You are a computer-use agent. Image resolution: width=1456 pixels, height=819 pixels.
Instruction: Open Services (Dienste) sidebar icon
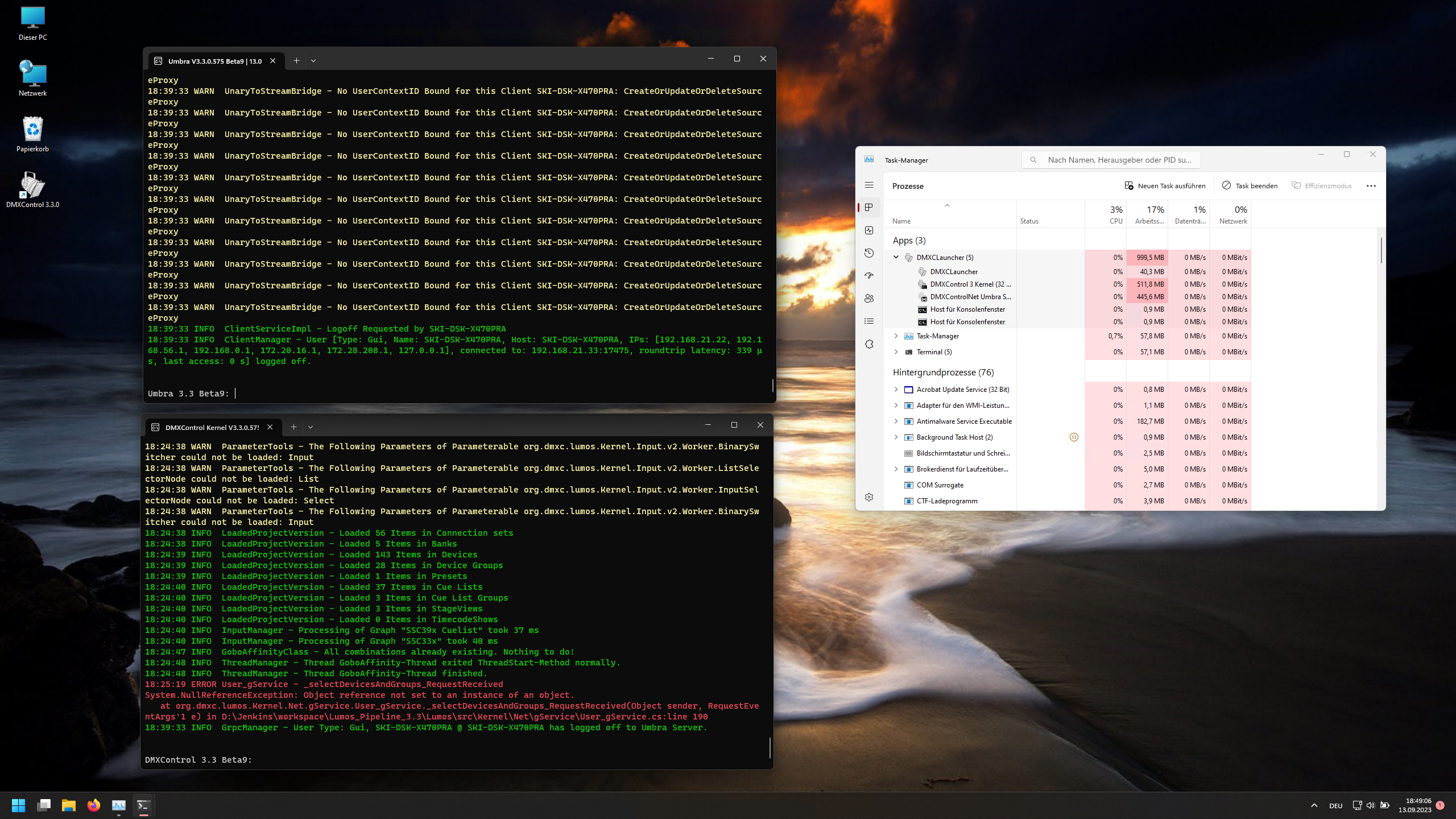click(x=869, y=344)
